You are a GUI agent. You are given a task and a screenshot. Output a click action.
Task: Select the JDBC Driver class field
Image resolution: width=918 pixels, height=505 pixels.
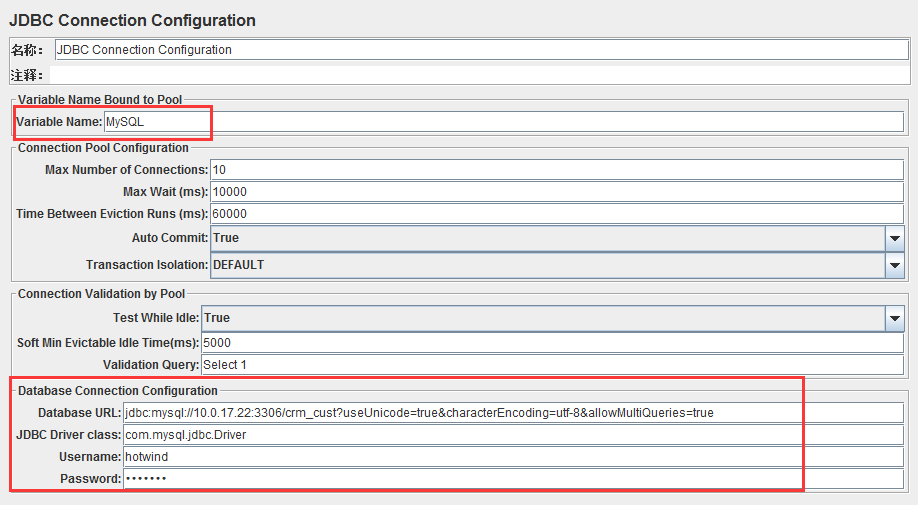(513, 435)
